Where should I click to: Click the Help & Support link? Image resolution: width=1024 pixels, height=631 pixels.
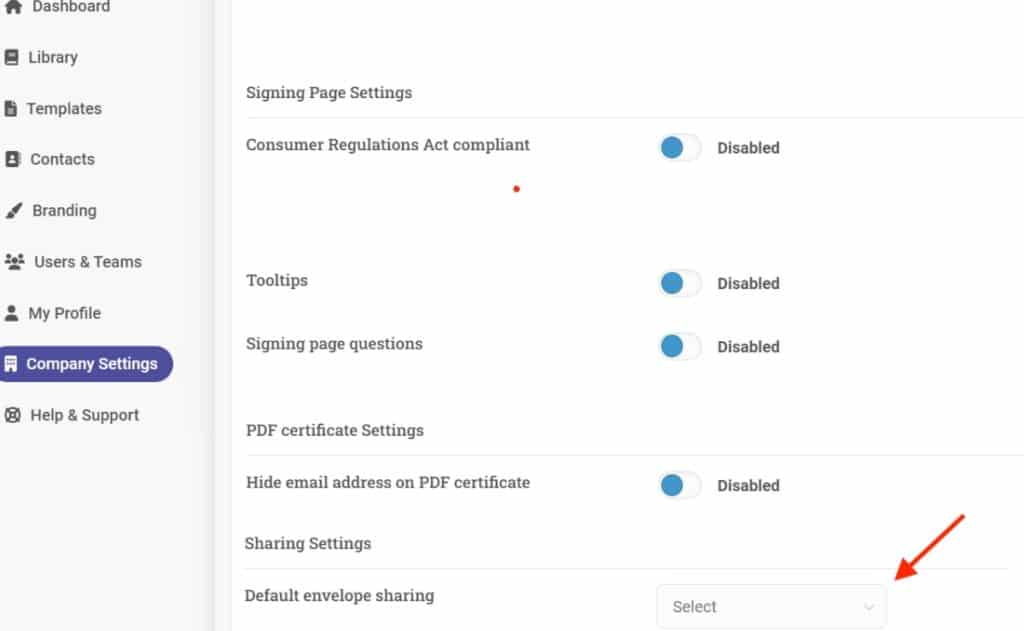(x=84, y=415)
